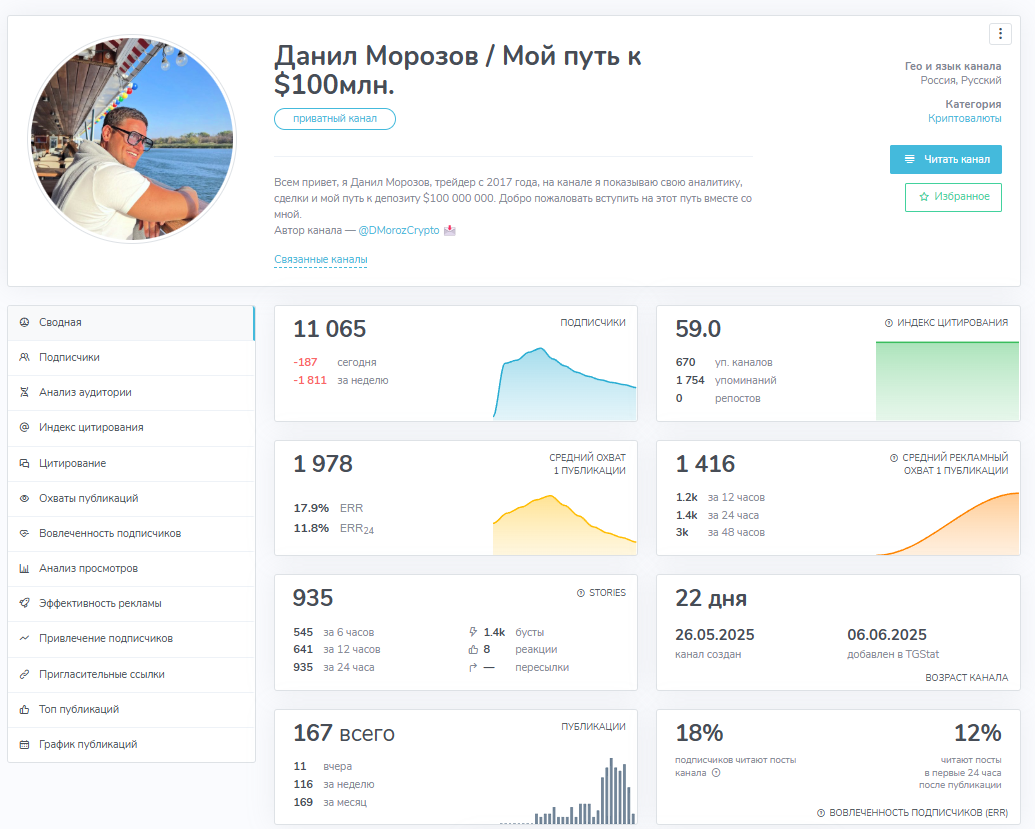This screenshot has height=829, width=1035.
Task: Click the publications bar chart
Action: [x=568, y=791]
